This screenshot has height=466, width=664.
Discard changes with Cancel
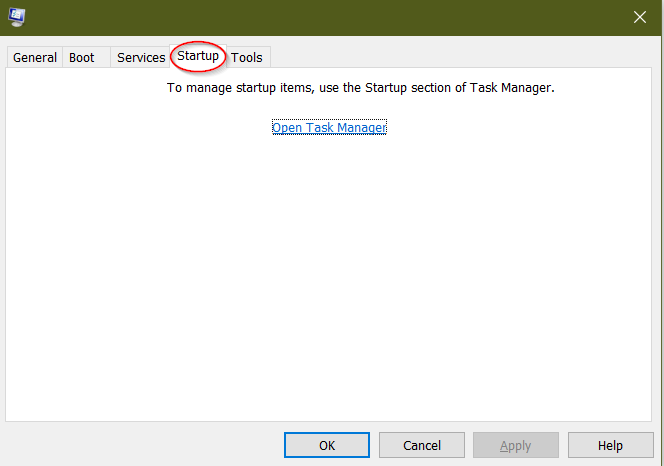(x=422, y=445)
